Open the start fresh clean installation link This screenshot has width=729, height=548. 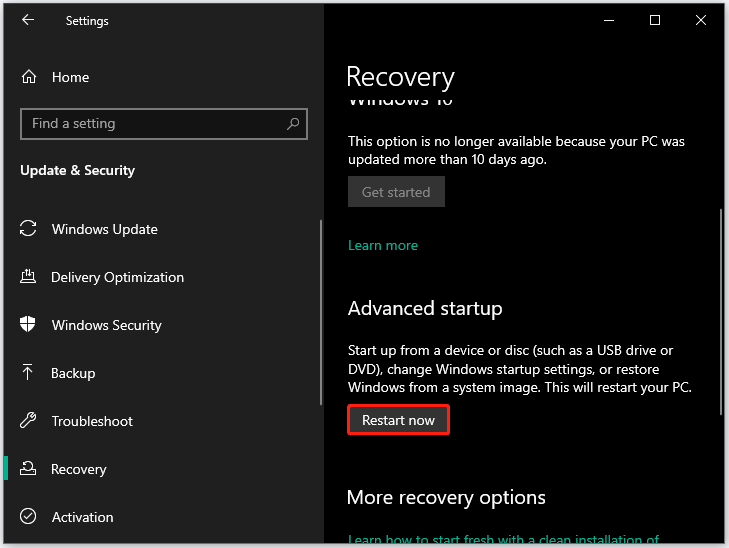503,539
